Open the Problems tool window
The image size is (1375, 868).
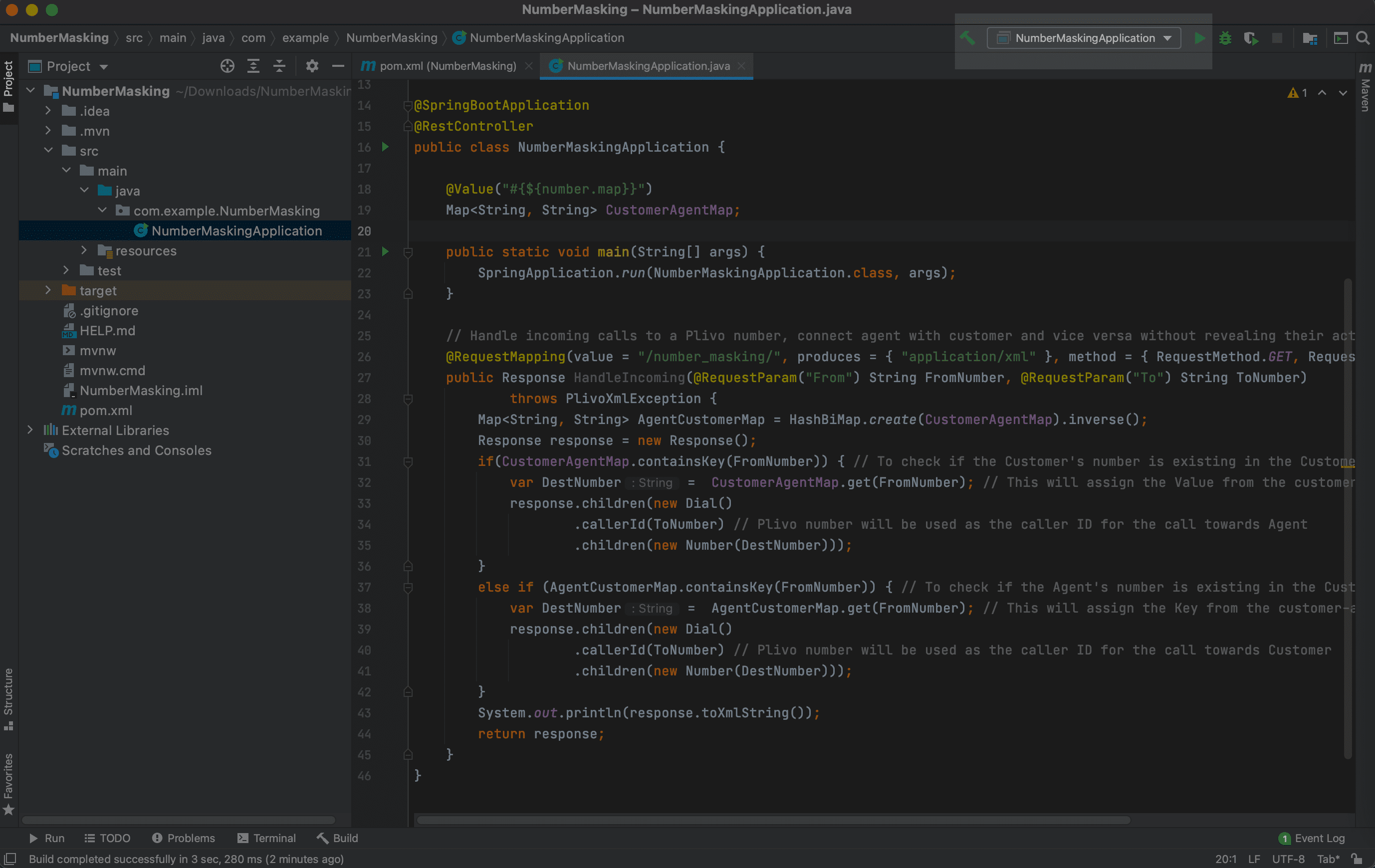click(x=183, y=838)
